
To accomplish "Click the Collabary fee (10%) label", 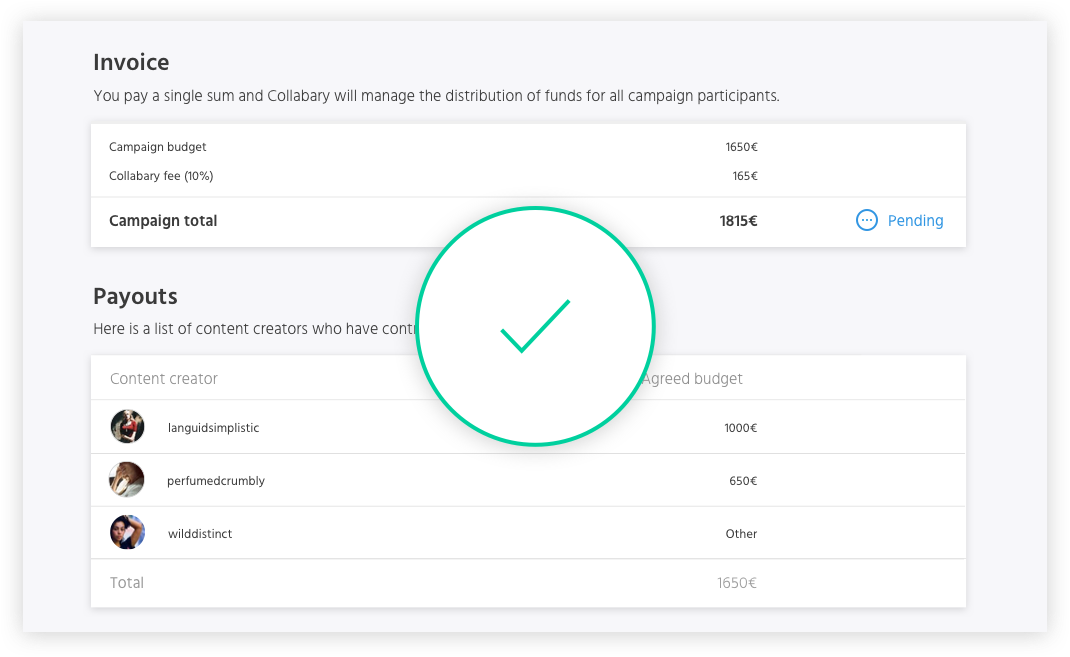I will click(161, 176).
